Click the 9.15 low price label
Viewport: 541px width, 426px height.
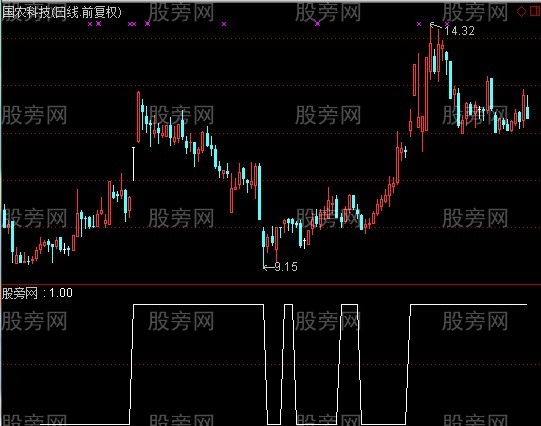286,267
